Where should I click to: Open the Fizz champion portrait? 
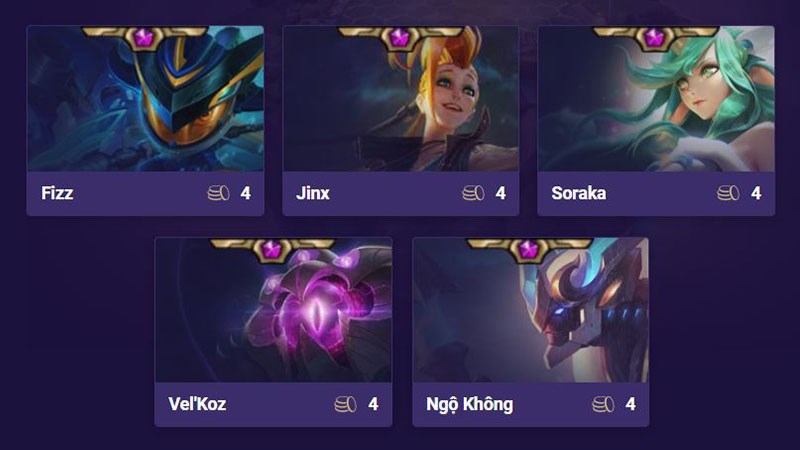tap(145, 98)
